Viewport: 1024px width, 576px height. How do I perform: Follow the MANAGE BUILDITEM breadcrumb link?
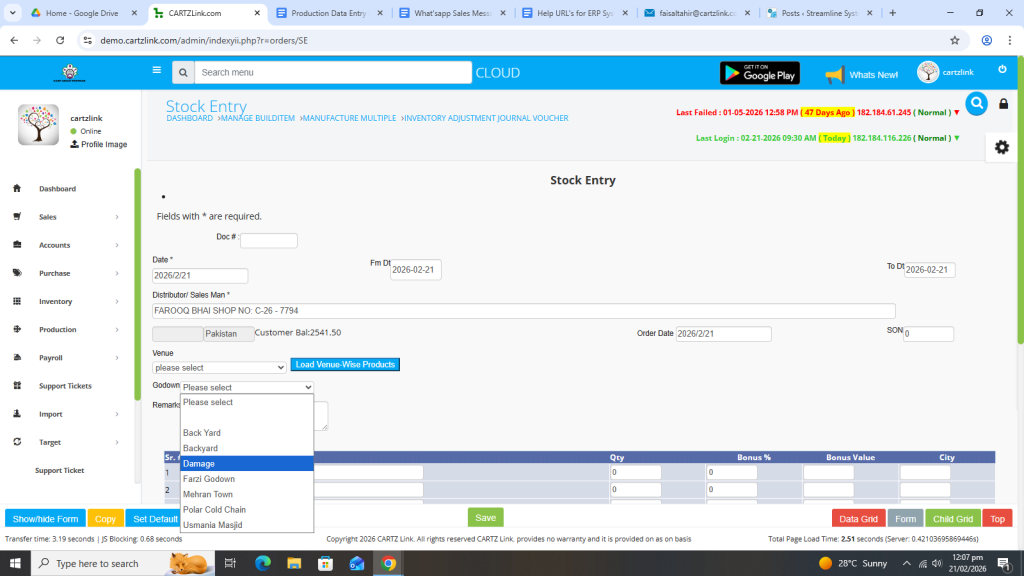[x=257, y=118]
